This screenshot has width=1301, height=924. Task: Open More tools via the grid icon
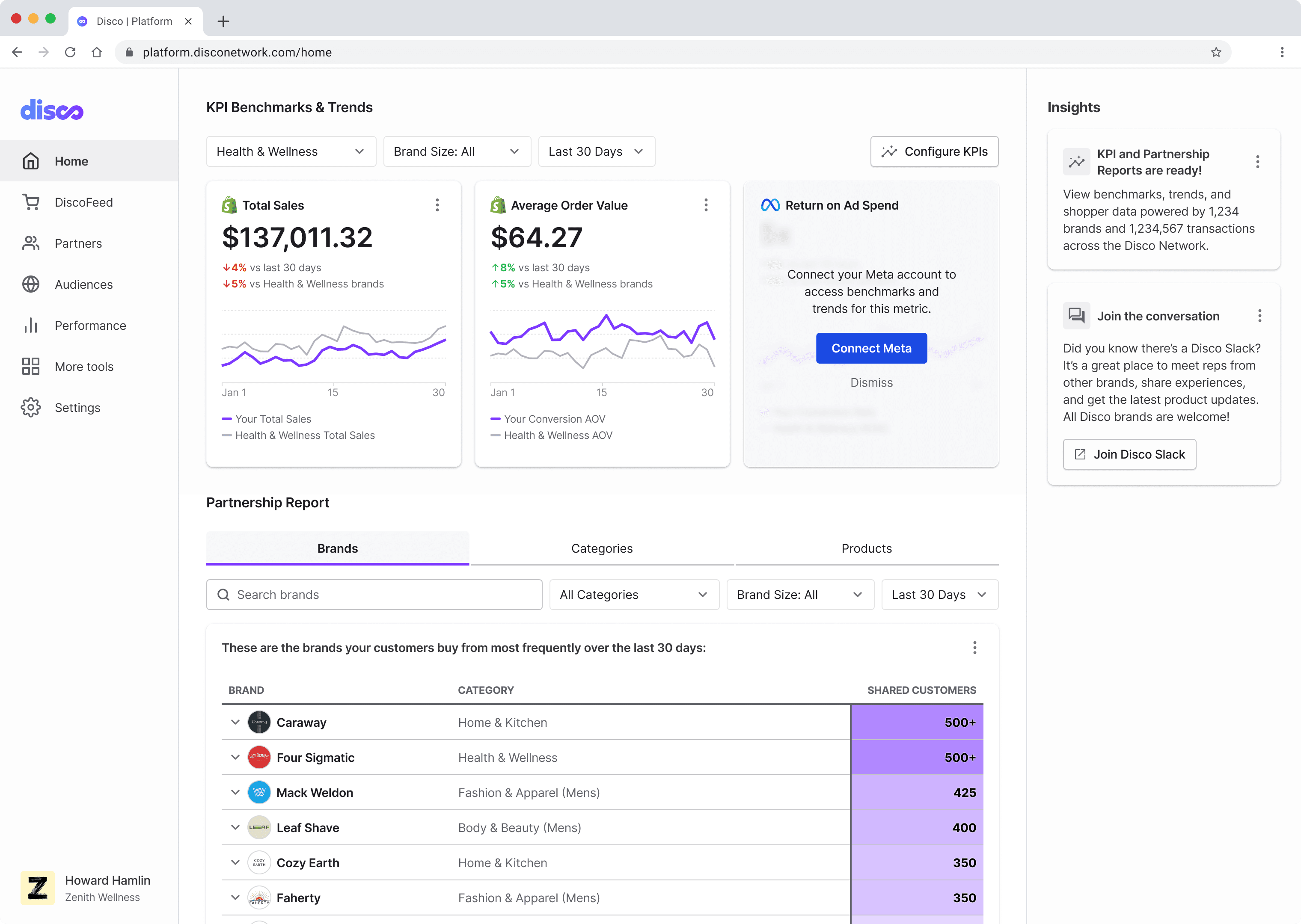coord(31,366)
